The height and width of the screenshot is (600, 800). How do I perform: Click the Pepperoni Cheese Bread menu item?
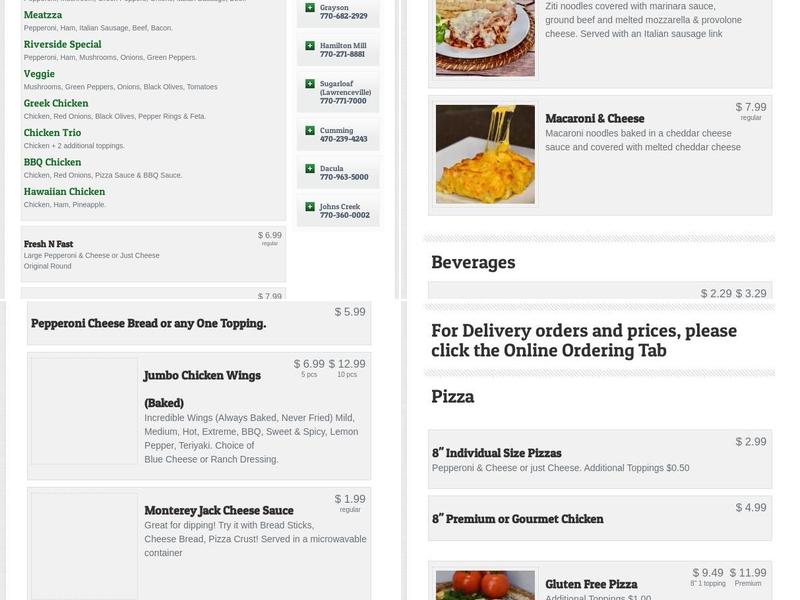199,323
